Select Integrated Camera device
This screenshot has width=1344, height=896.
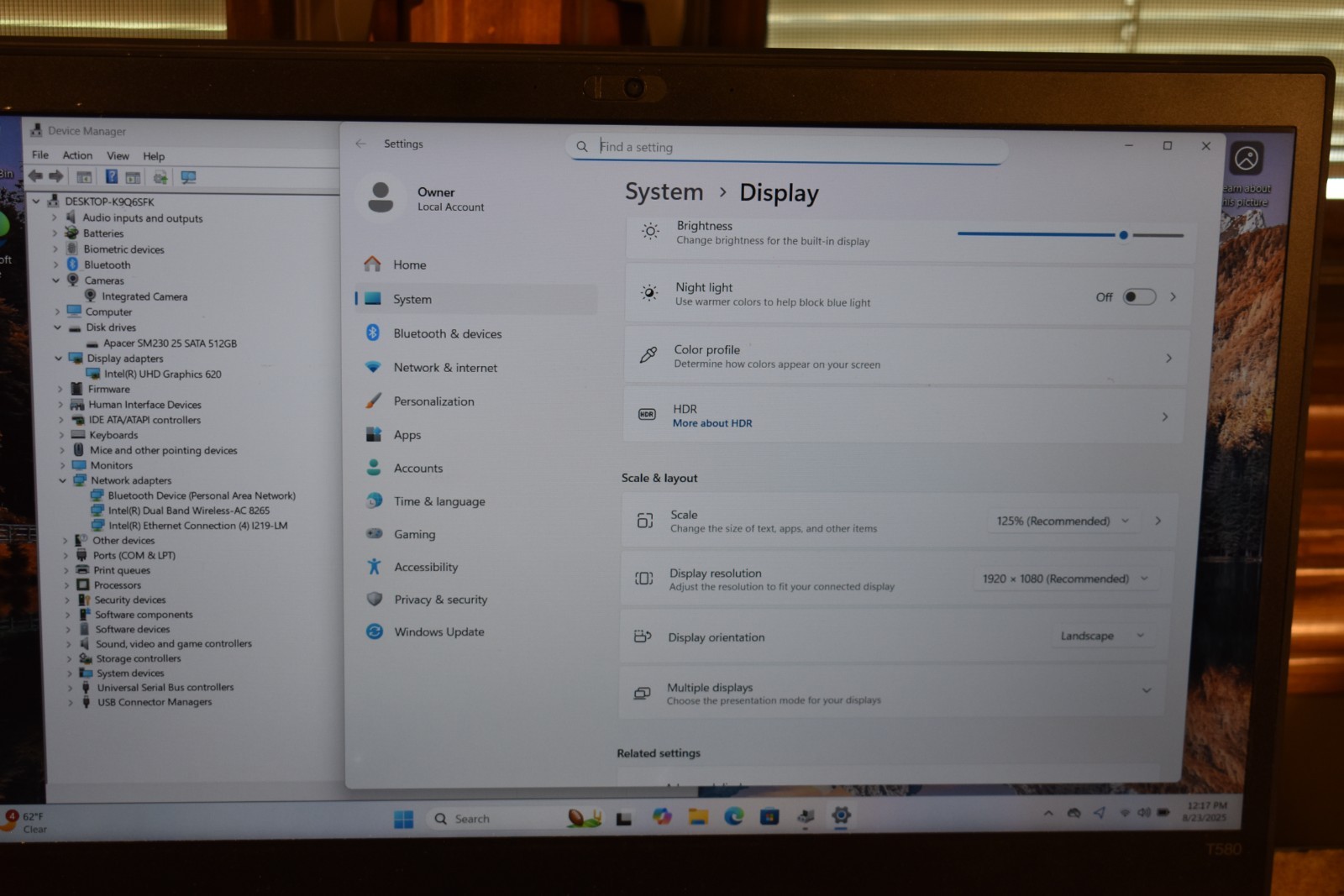[x=144, y=296]
